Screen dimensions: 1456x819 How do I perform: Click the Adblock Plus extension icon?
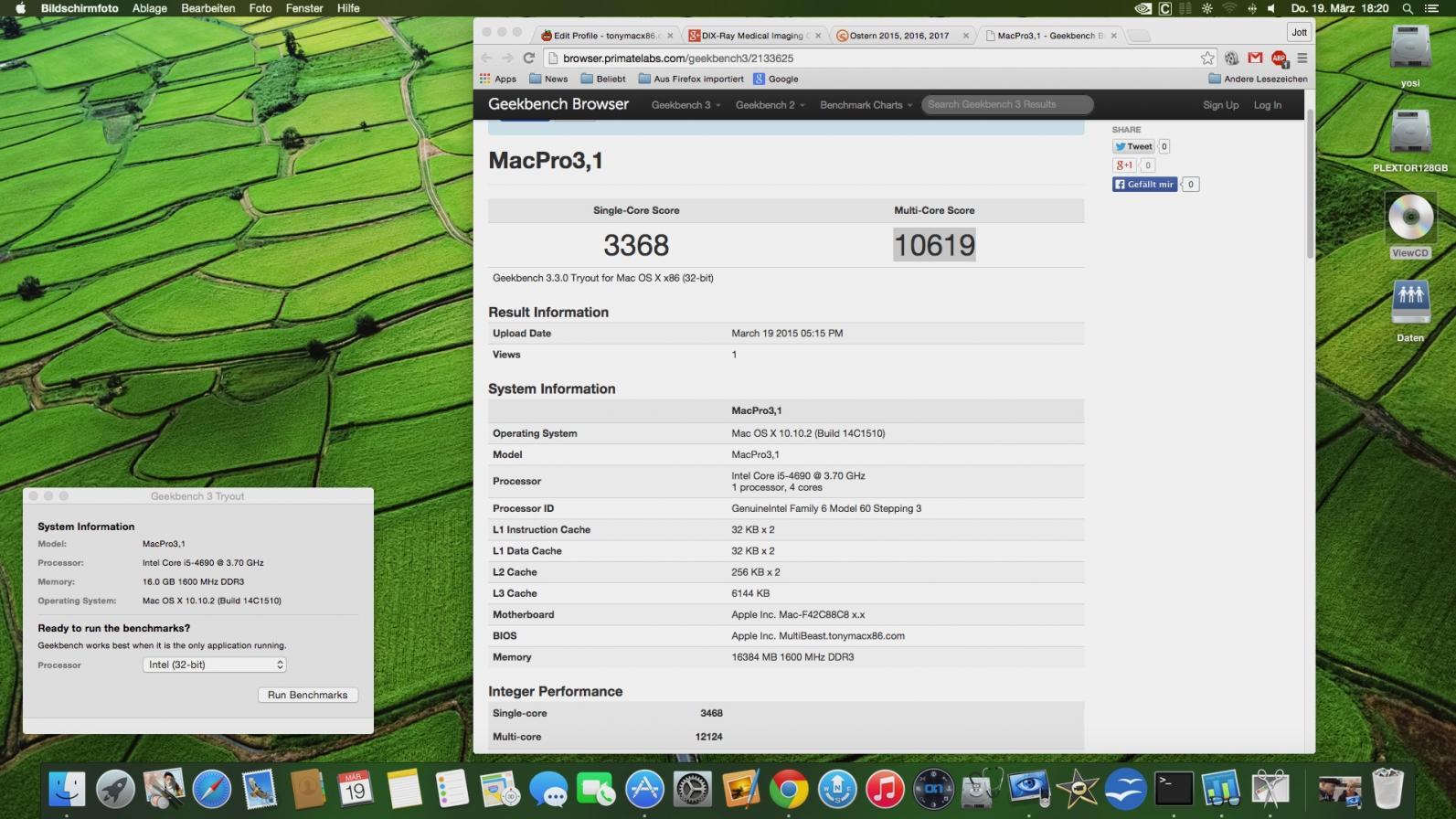coord(1279,58)
